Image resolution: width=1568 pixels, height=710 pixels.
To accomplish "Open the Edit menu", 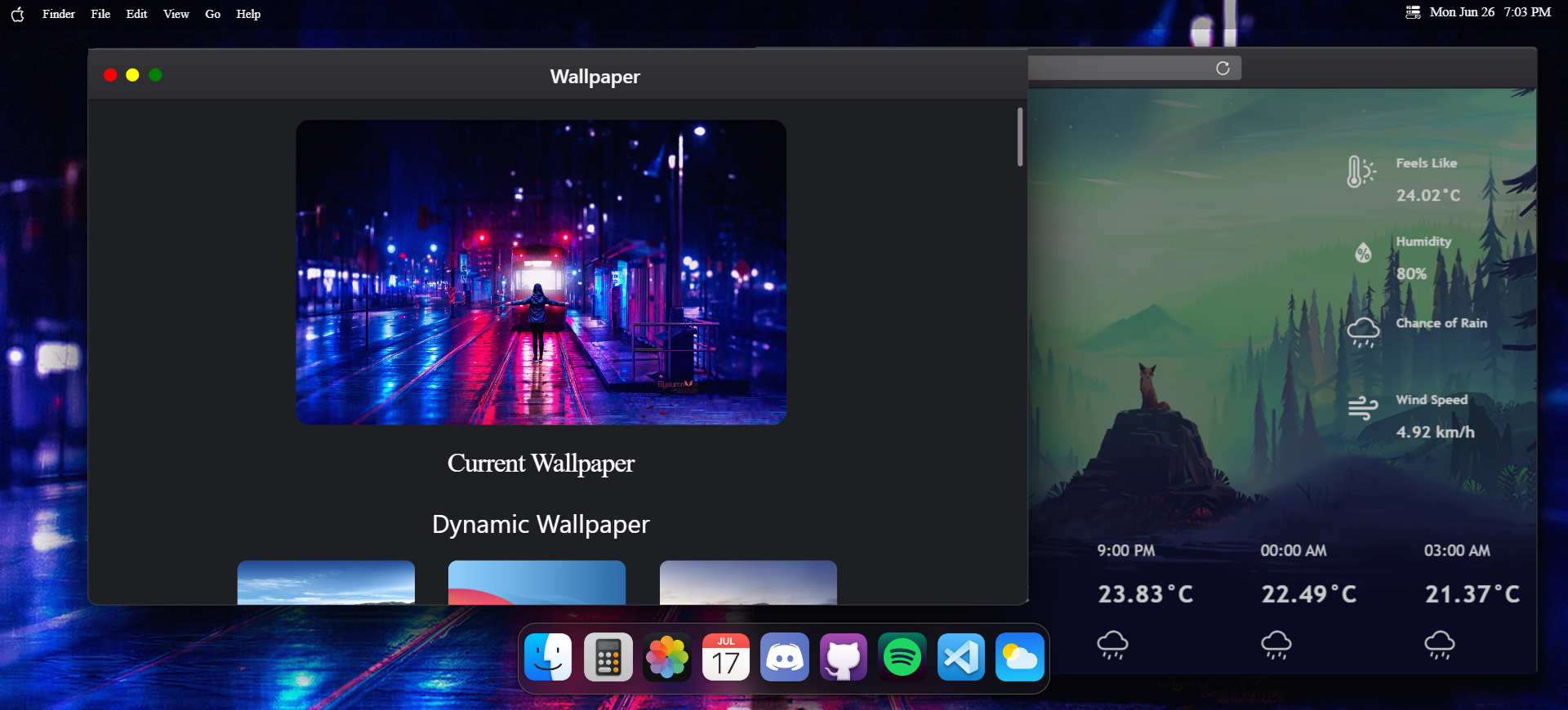I will tap(136, 14).
